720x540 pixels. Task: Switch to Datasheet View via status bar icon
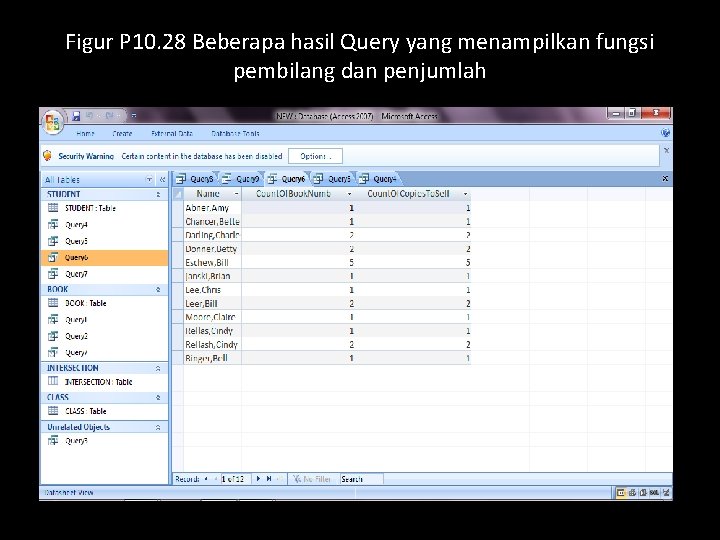[x=621, y=493]
